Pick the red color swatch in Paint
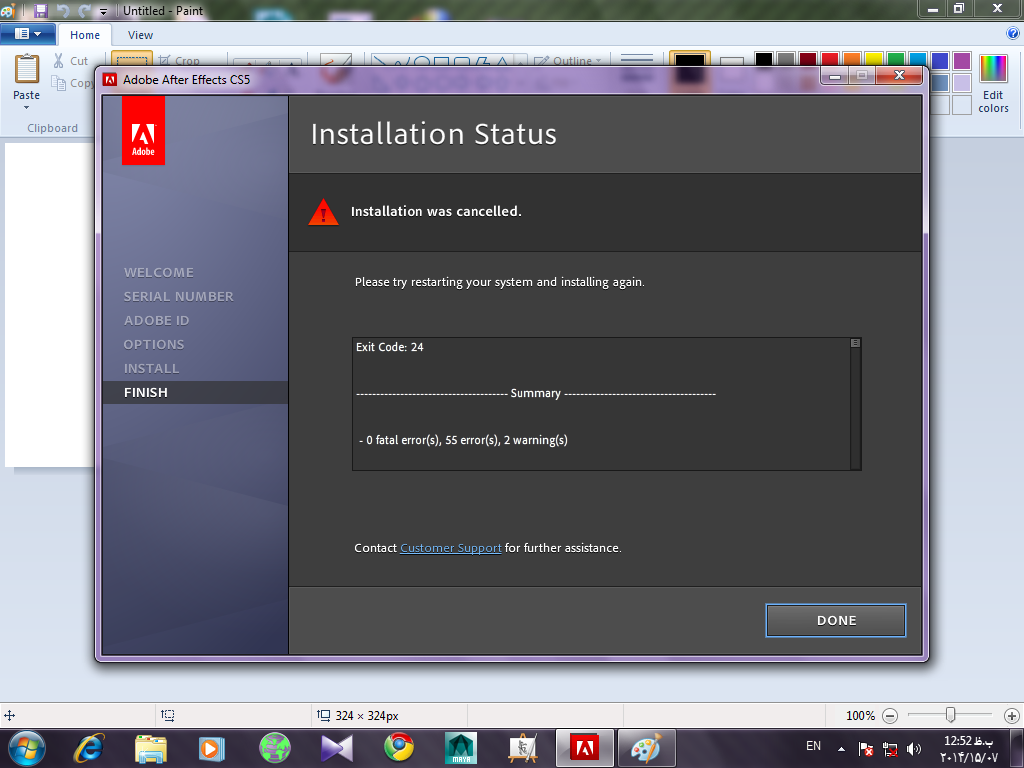 point(830,59)
